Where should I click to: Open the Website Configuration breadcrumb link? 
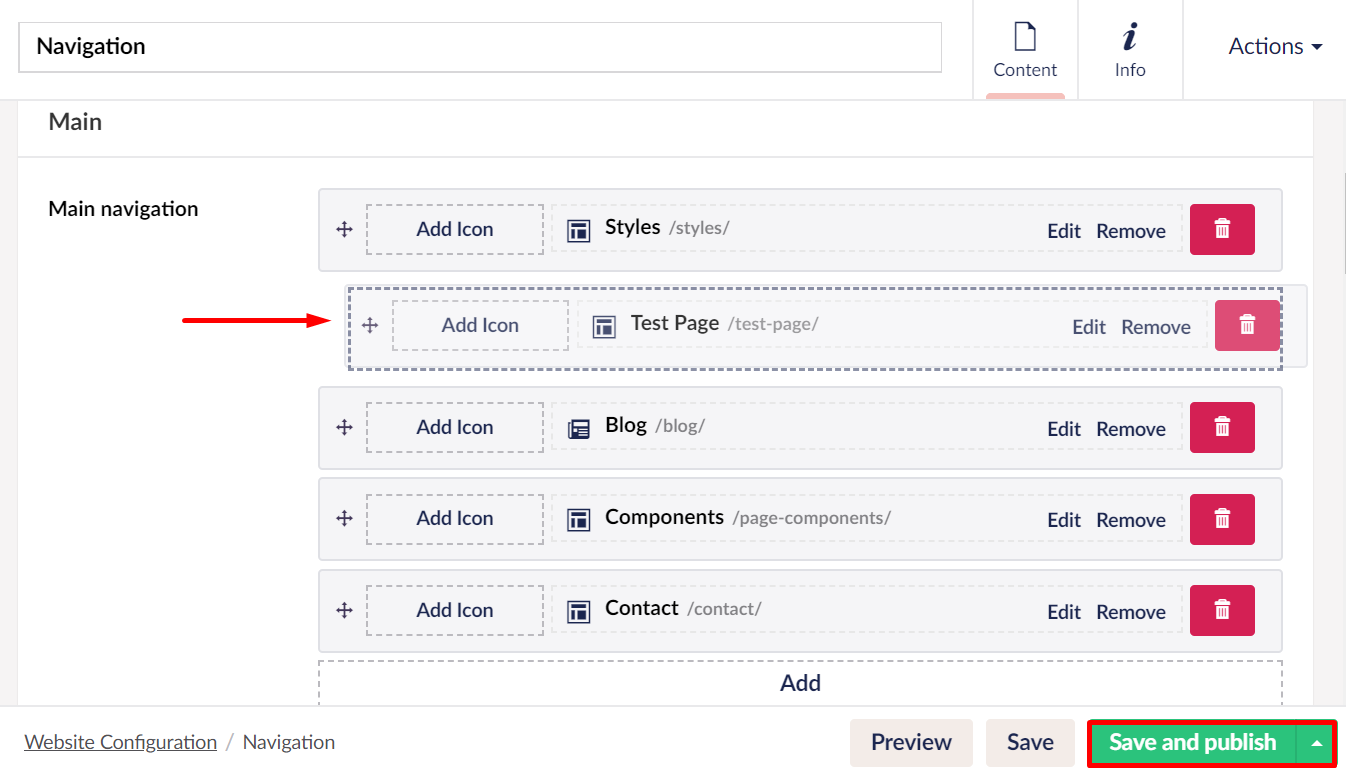pyautogui.click(x=120, y=742)
